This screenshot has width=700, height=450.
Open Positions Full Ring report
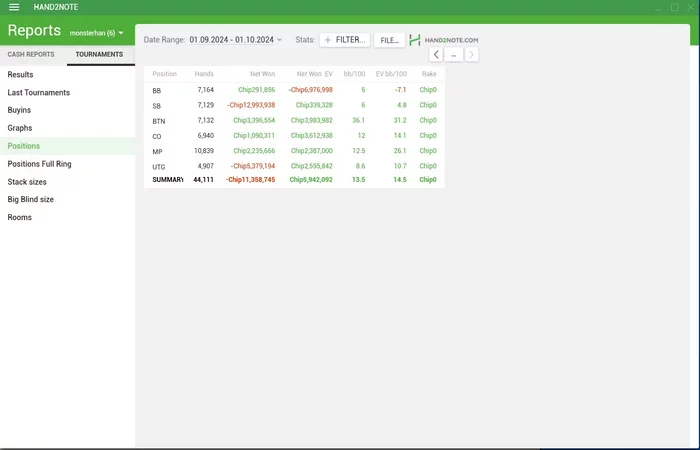pyautogui.click(x=67, y=164)
